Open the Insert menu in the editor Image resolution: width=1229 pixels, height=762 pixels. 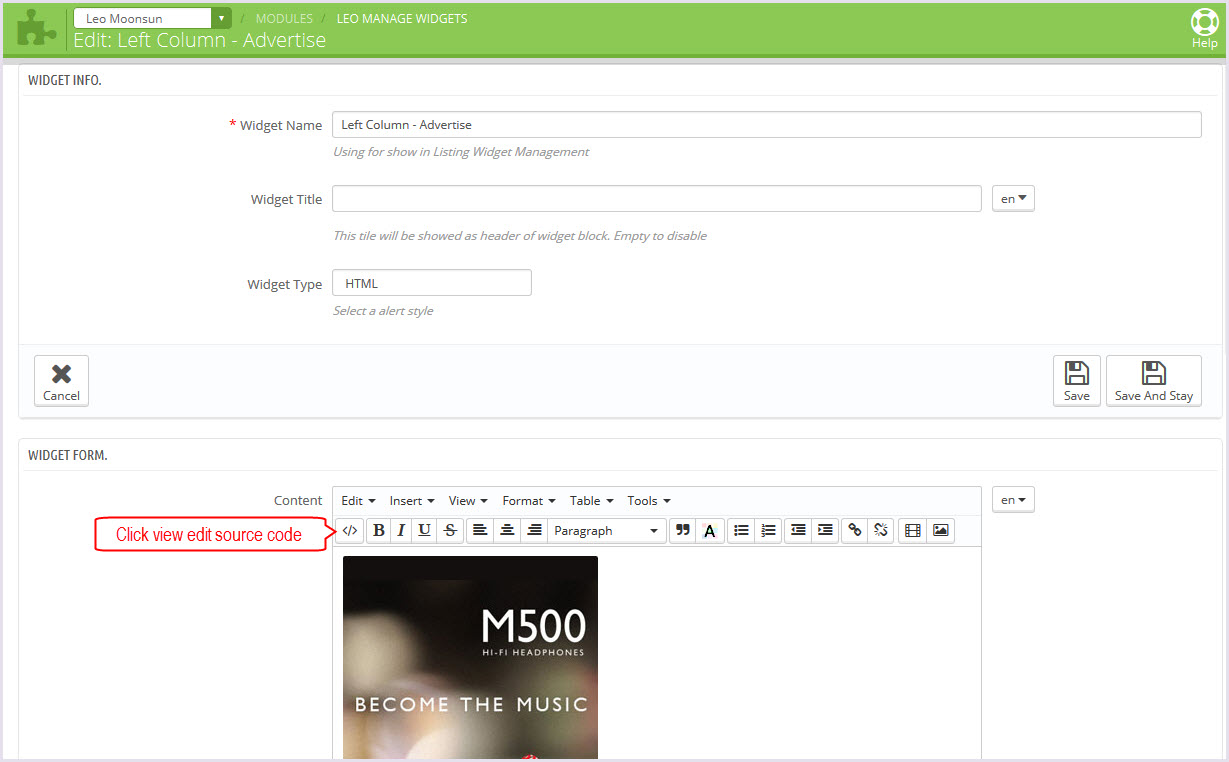(412, 501)
